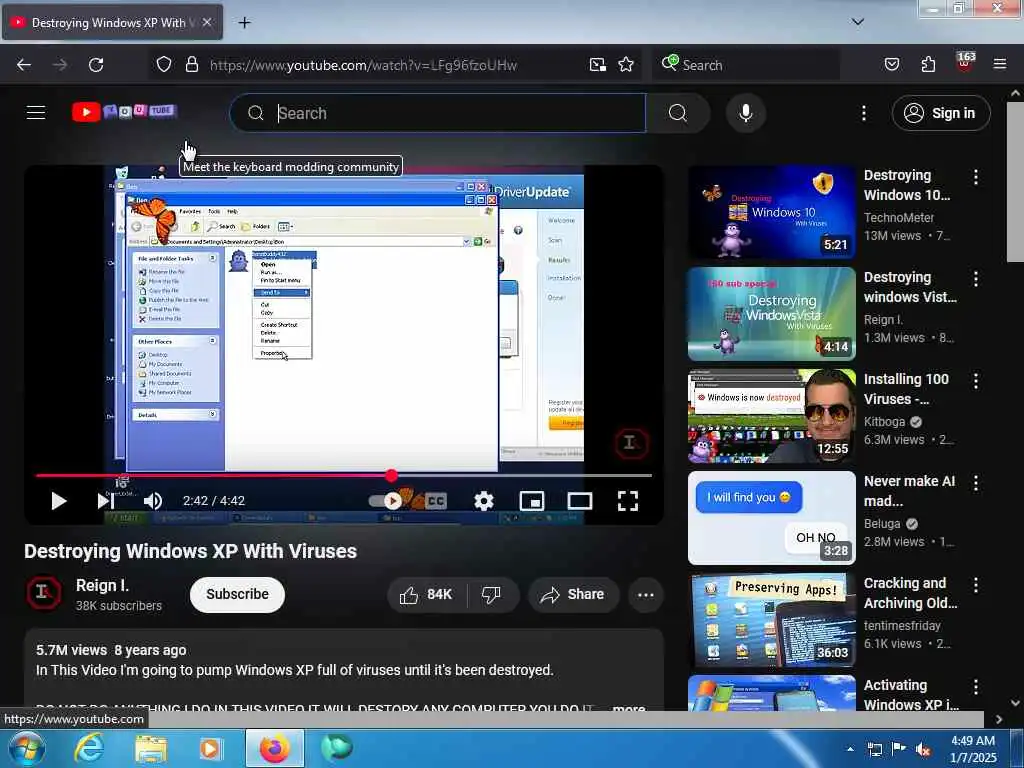
Task: Open options menu for Installing 100 Viruses
Action: [x=976, y=381]
